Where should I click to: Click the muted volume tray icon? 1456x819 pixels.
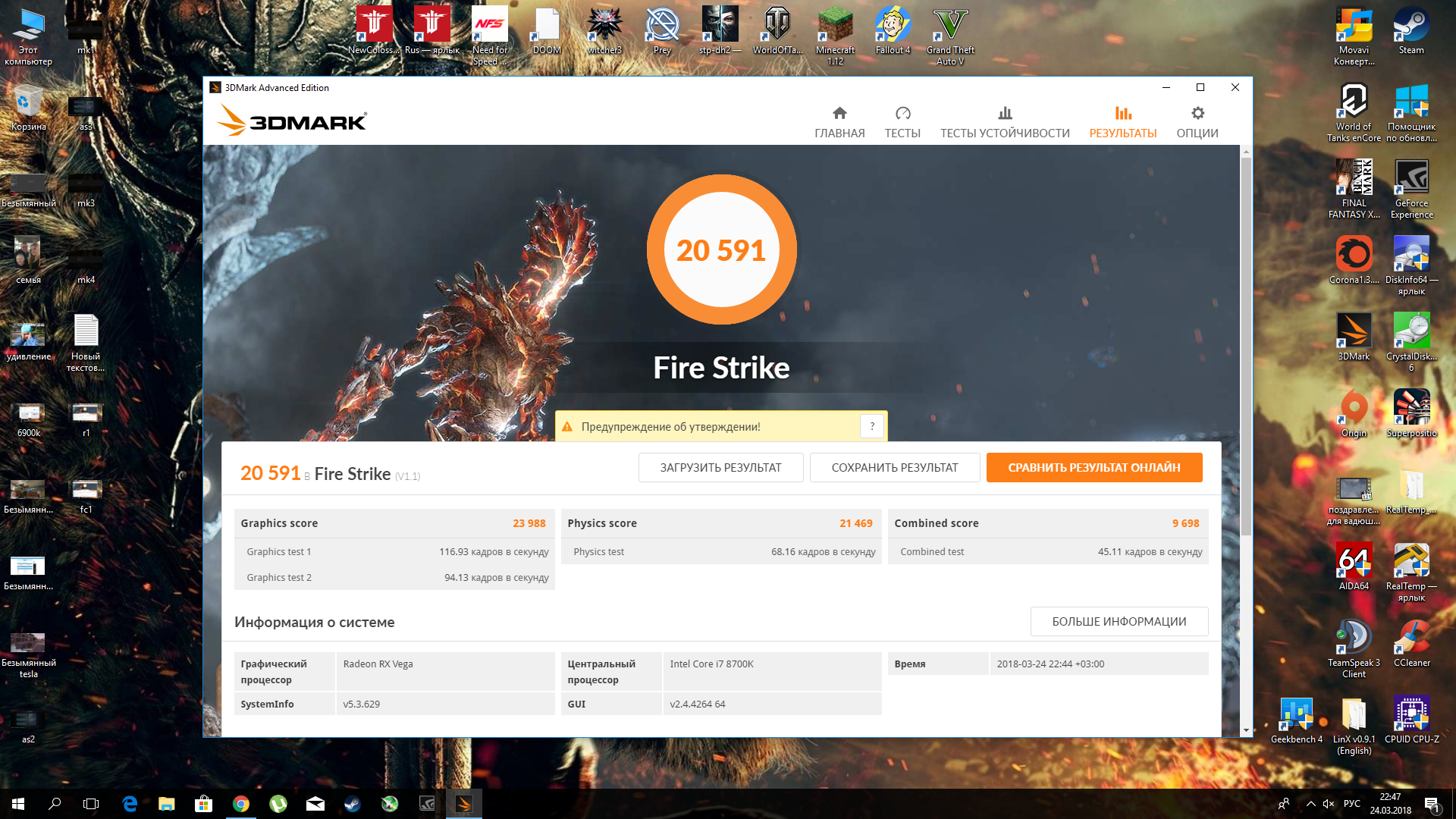coord(1329,804)
